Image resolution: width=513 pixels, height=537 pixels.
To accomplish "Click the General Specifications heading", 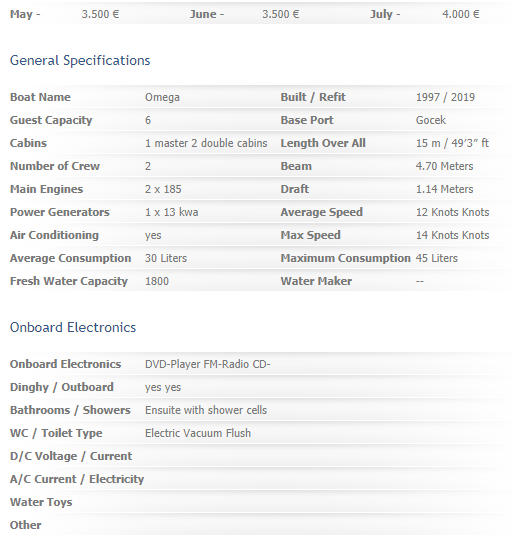I will pos(80,61).
